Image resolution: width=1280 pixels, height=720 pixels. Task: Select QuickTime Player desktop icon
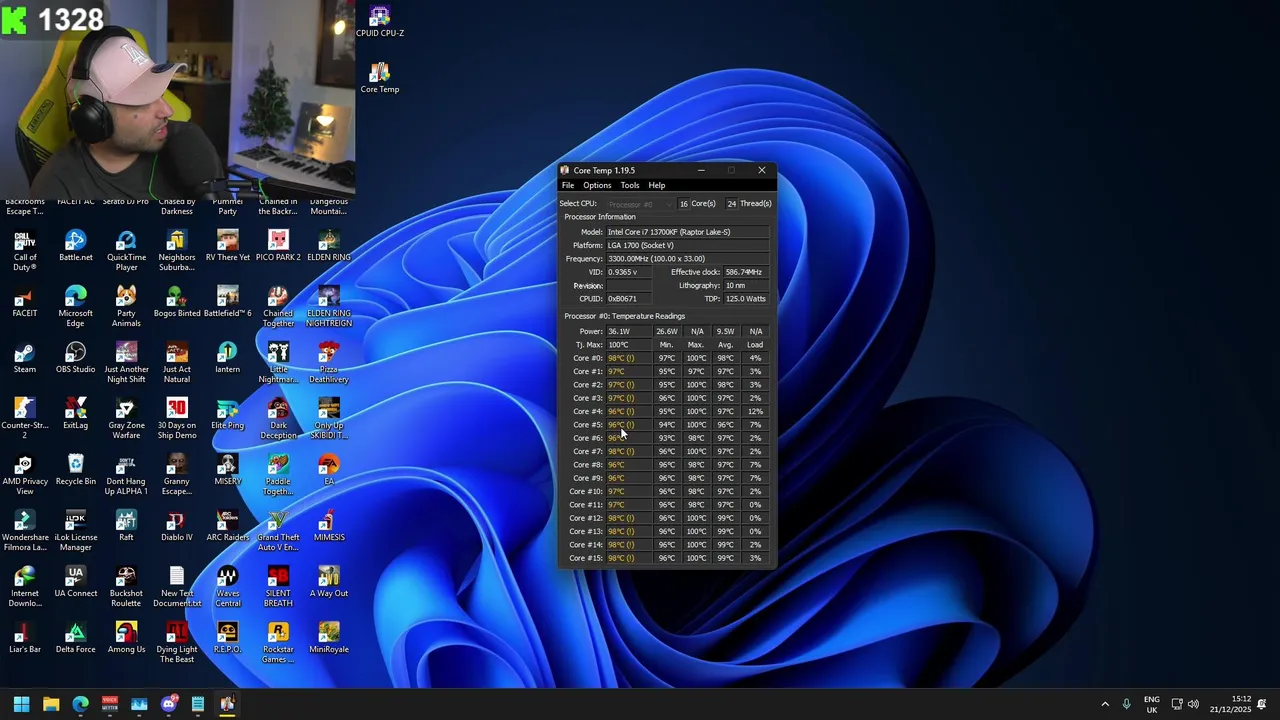pos(126,251)
